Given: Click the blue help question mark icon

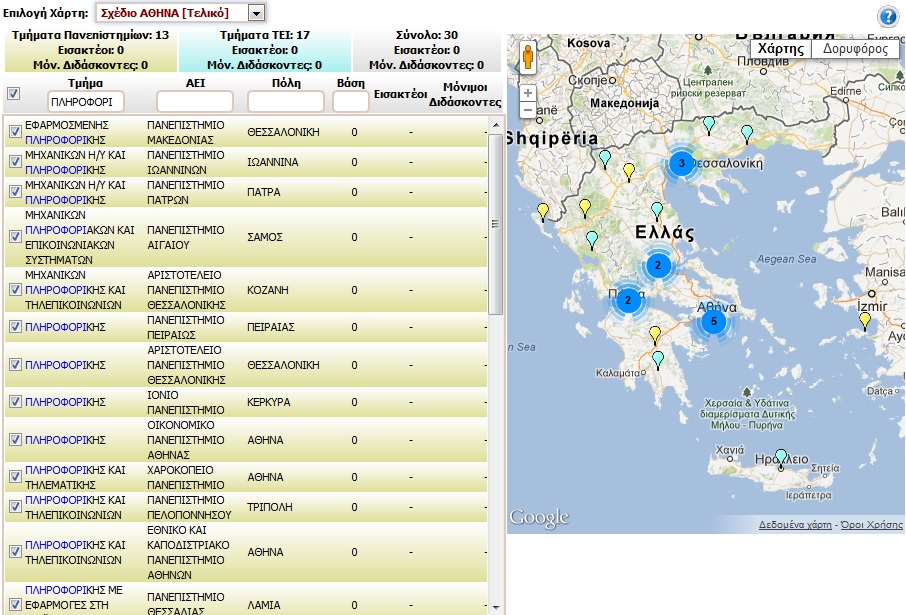Looking at the screenshot, I should pos(887,16).
